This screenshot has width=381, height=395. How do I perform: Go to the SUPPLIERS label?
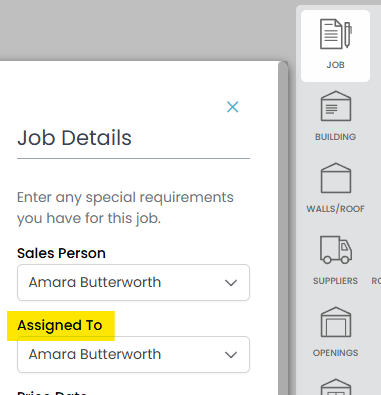pyautogui.click(x=335, y=281)
